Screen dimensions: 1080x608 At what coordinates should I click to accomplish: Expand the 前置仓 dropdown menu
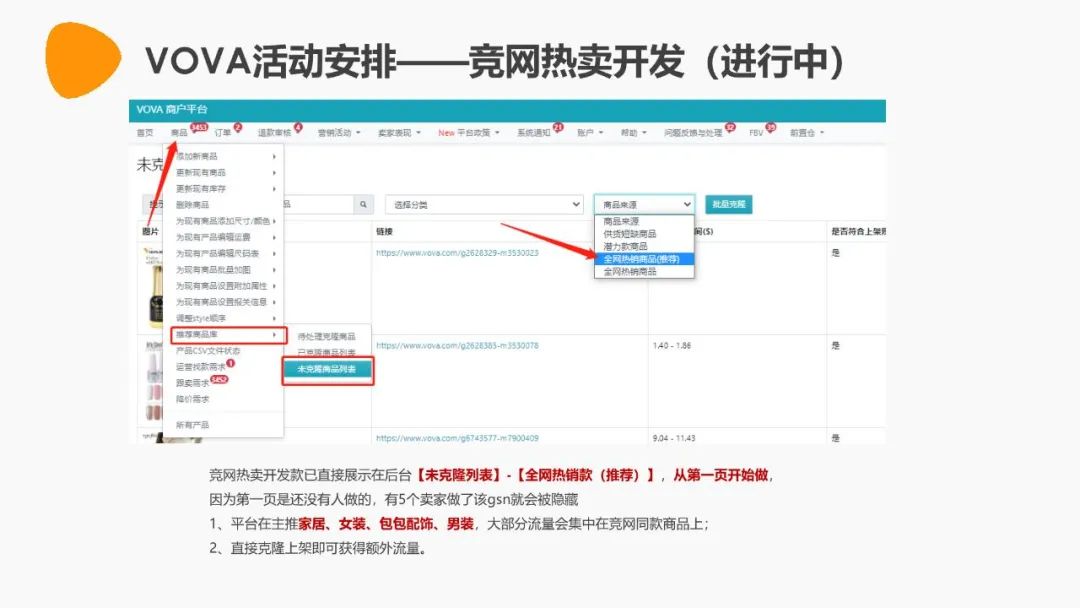[x=807, y=133]
